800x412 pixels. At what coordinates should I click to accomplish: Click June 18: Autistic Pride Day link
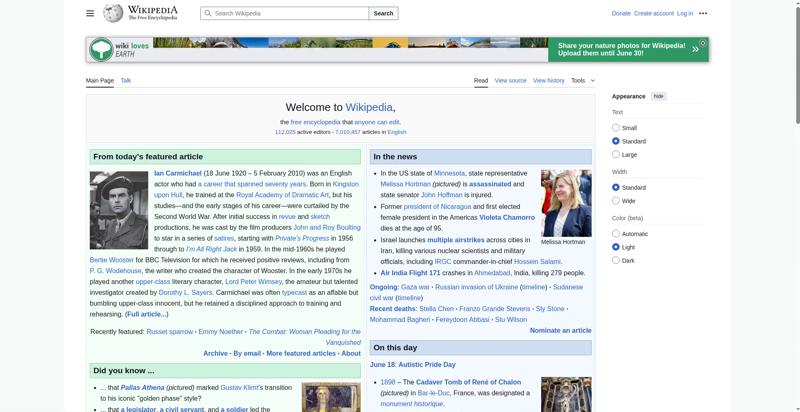point(412,365)
